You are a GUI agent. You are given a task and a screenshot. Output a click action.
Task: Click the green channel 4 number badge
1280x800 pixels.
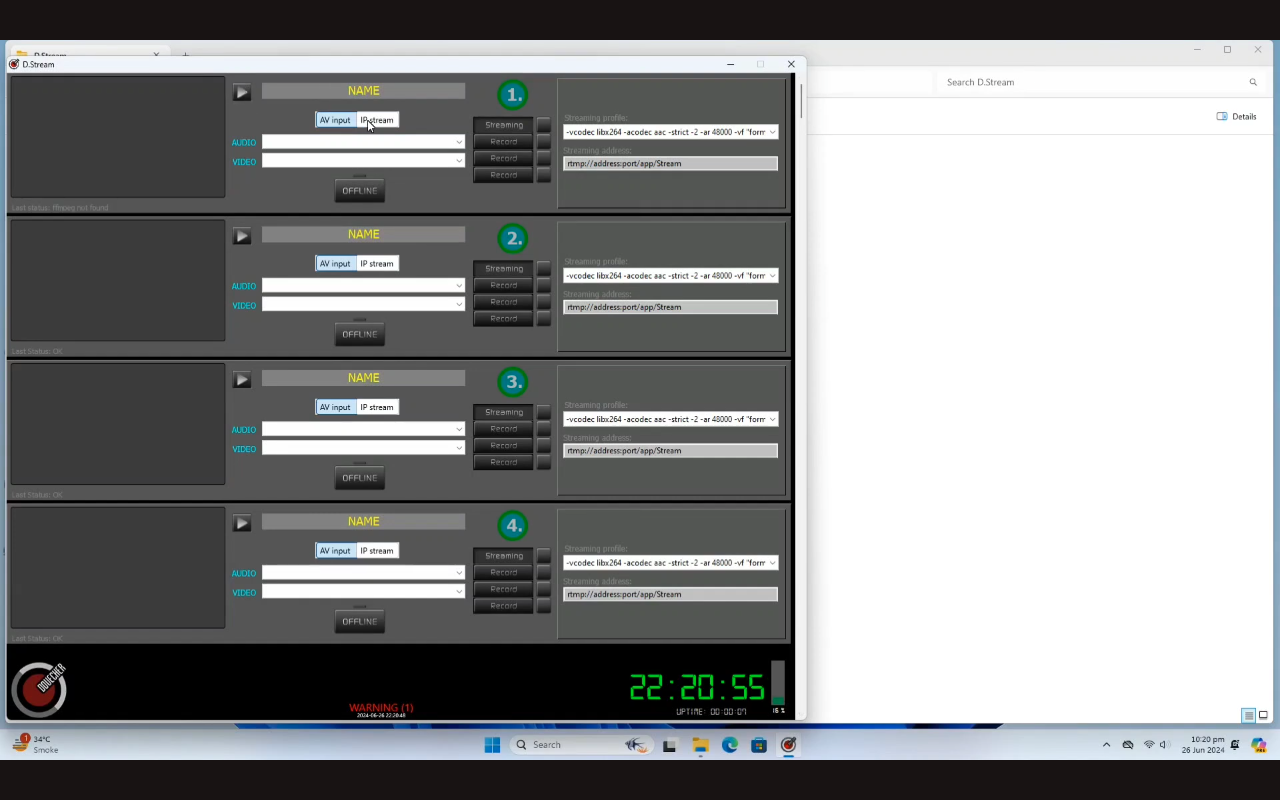[x=513, y=526]
